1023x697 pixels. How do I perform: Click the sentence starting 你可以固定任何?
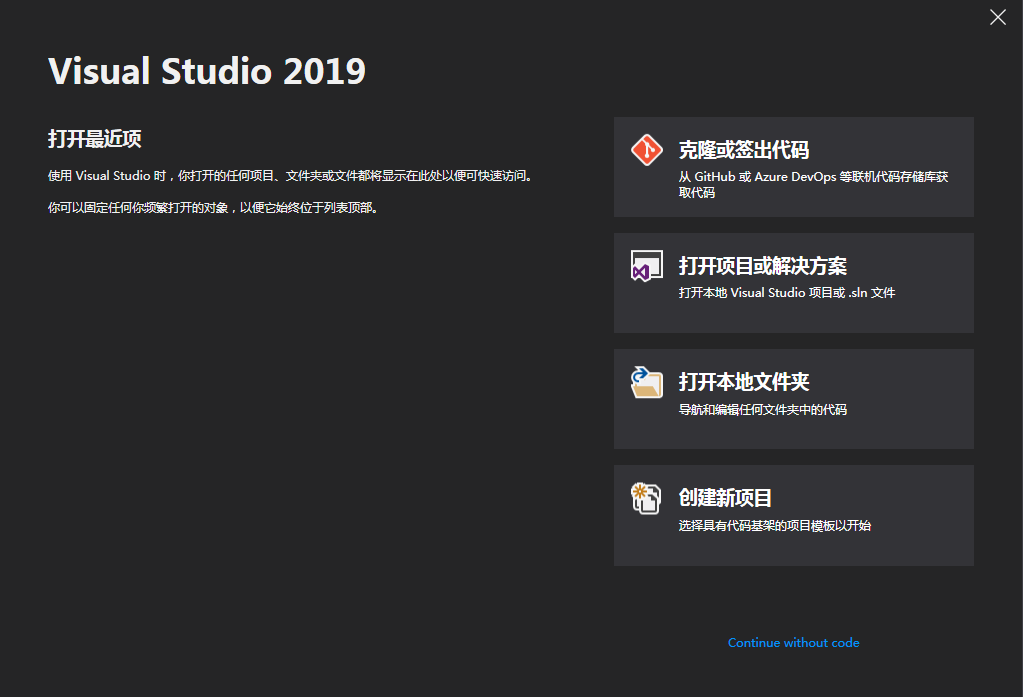(213, 208)
